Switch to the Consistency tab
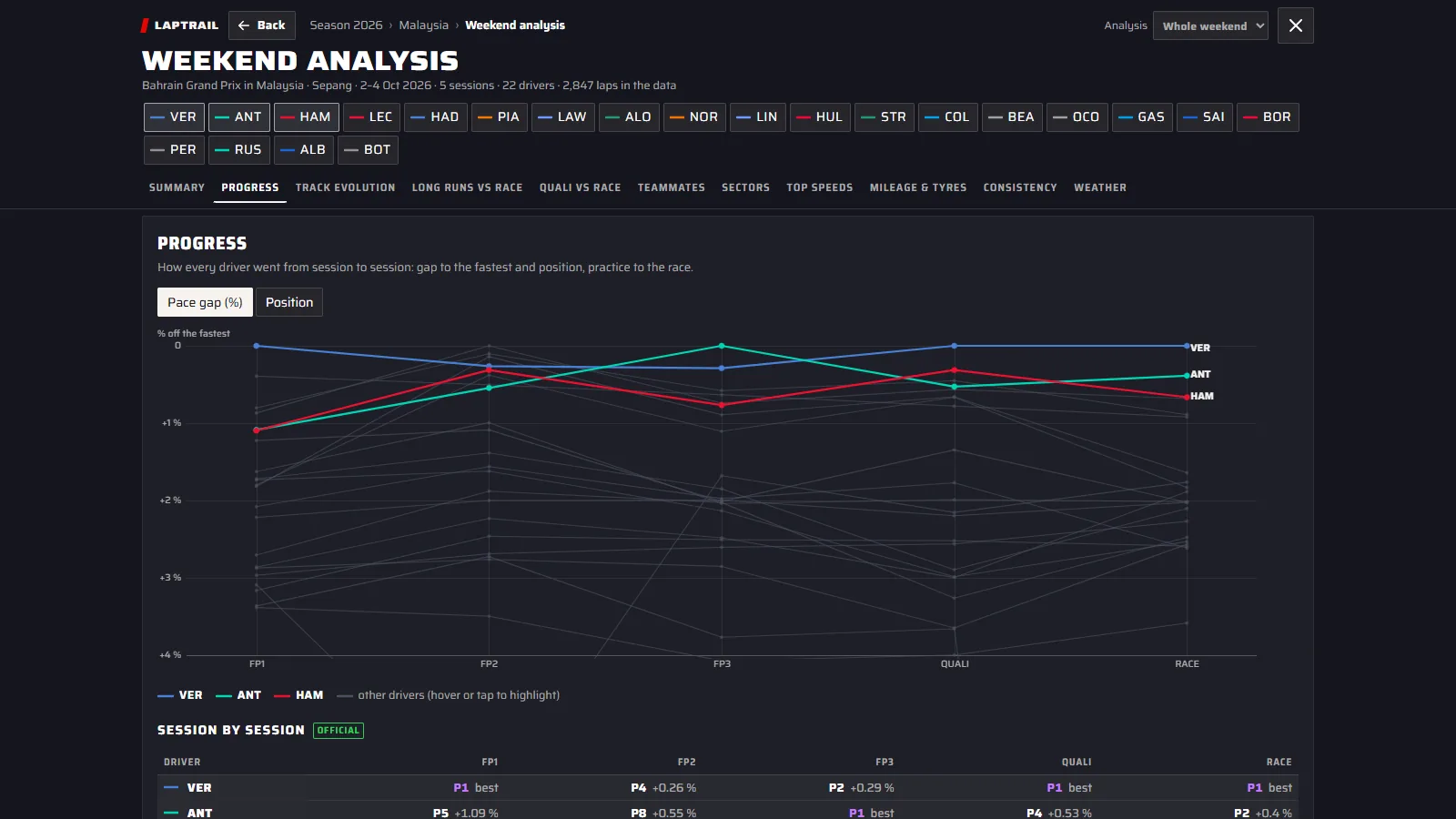The image size is (1456, 819). (1020, 187)
